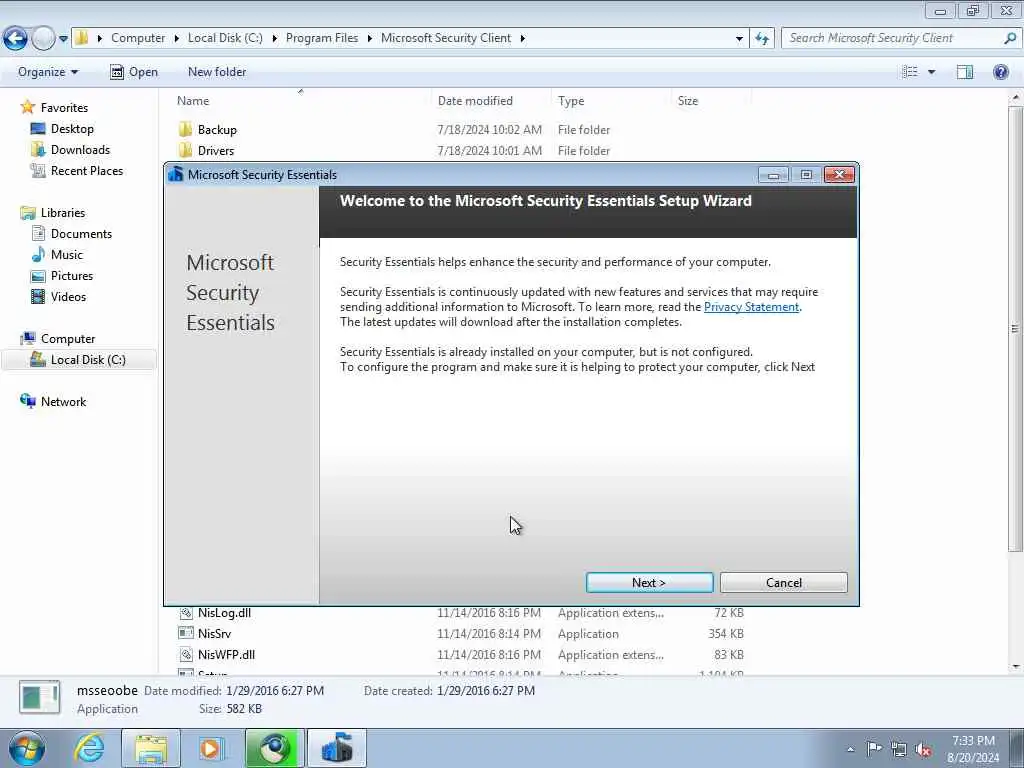Open Windows Media Player from taskbar

coord(212,748)
